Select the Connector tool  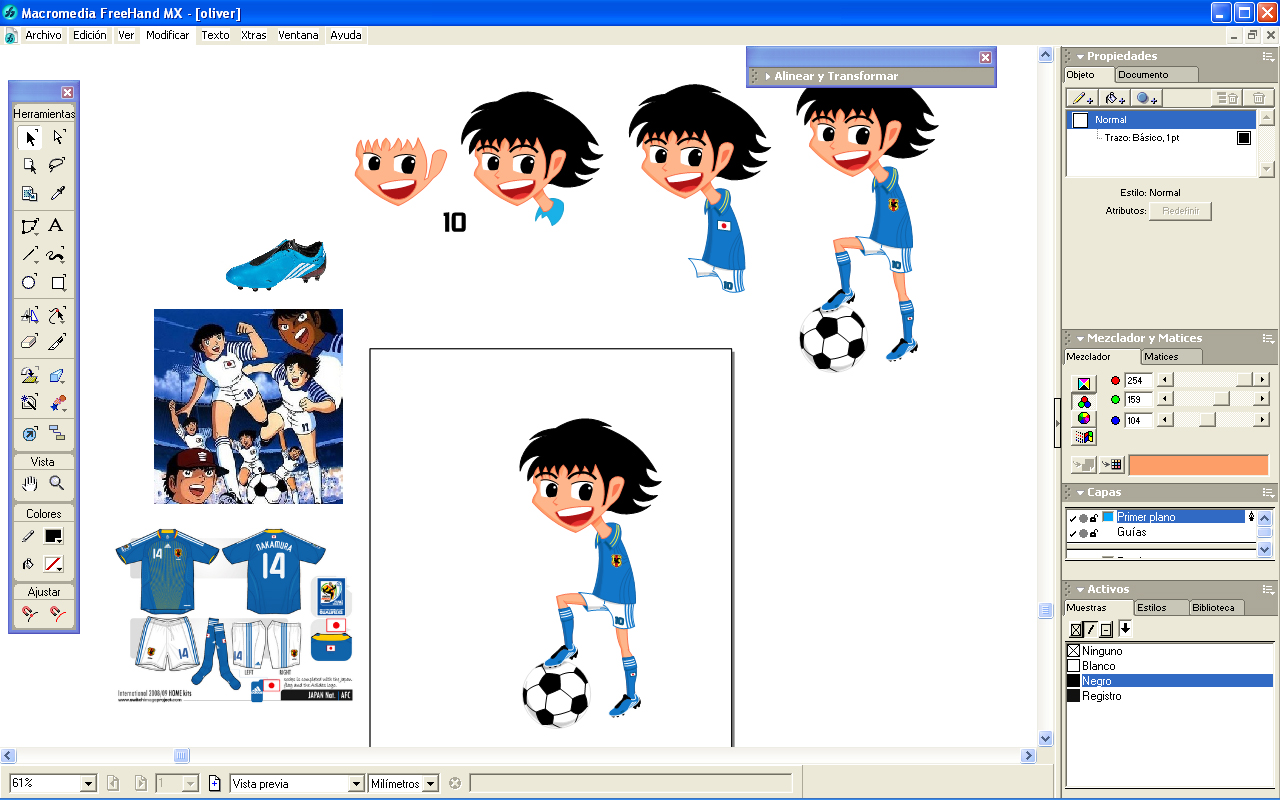click(x=58, y=434)
